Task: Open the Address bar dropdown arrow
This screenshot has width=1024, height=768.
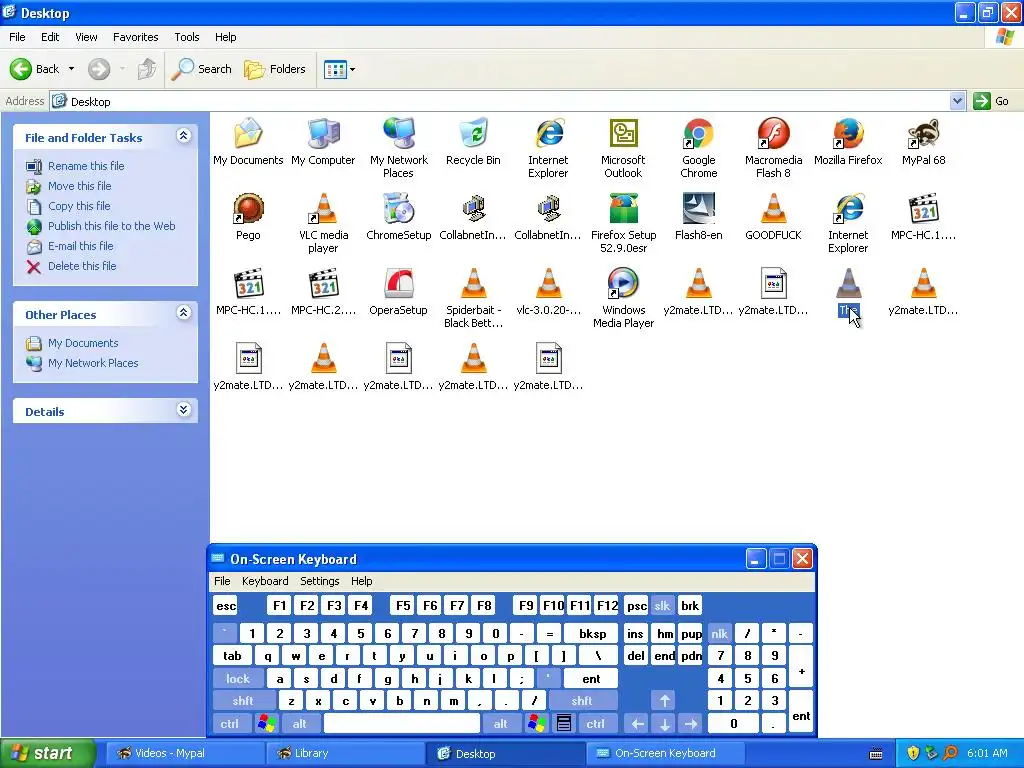Action: pyautogui.click(x=957, y=101)
